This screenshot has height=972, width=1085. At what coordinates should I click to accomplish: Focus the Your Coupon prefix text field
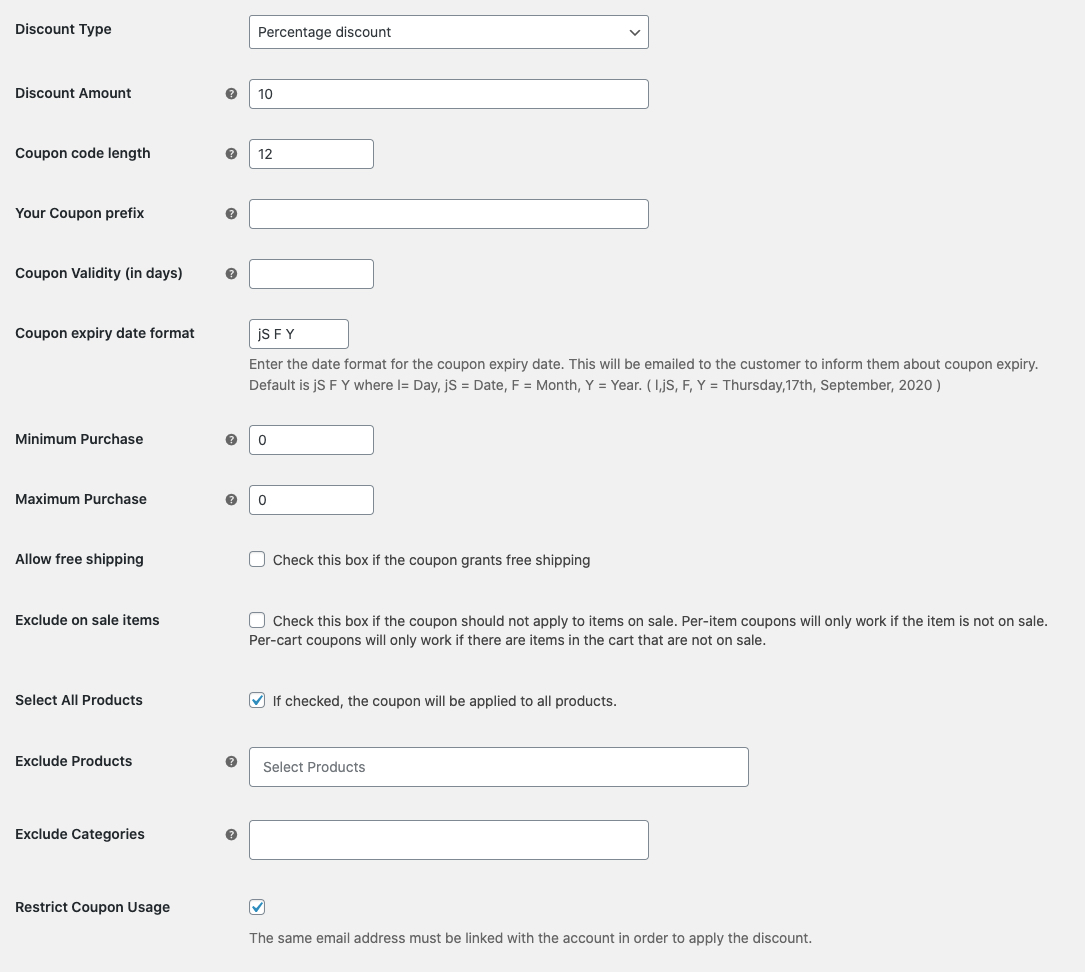pos(448,214)
